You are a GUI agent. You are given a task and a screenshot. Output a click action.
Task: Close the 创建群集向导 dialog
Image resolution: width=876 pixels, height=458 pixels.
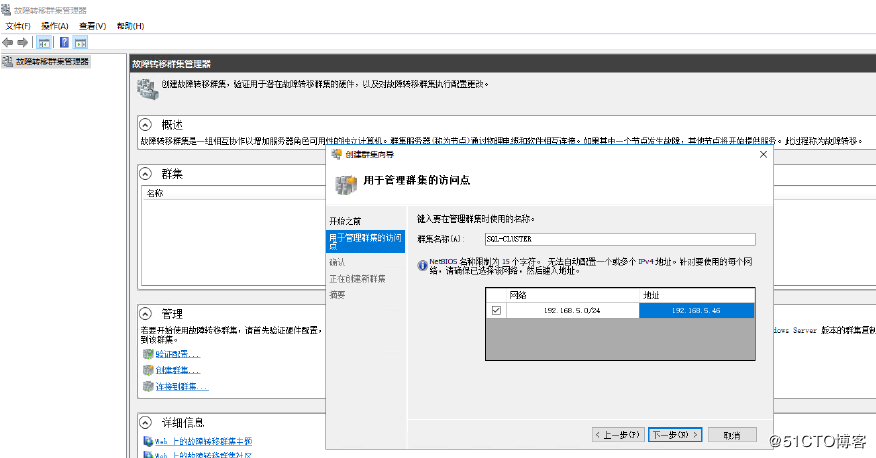tap(763, 154)
